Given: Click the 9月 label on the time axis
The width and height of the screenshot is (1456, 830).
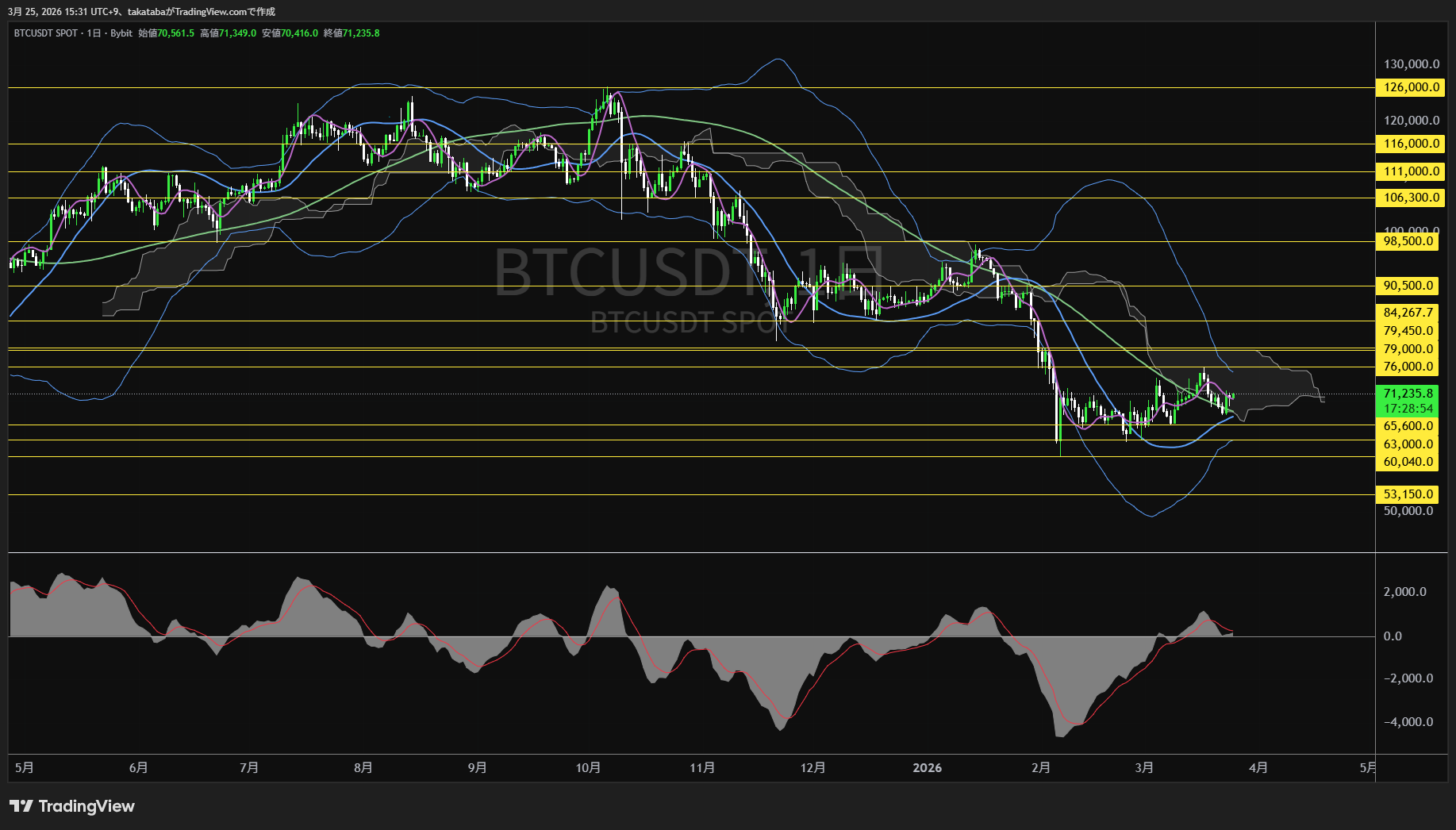Looking at the screenshot, I should tap(477, 767).
